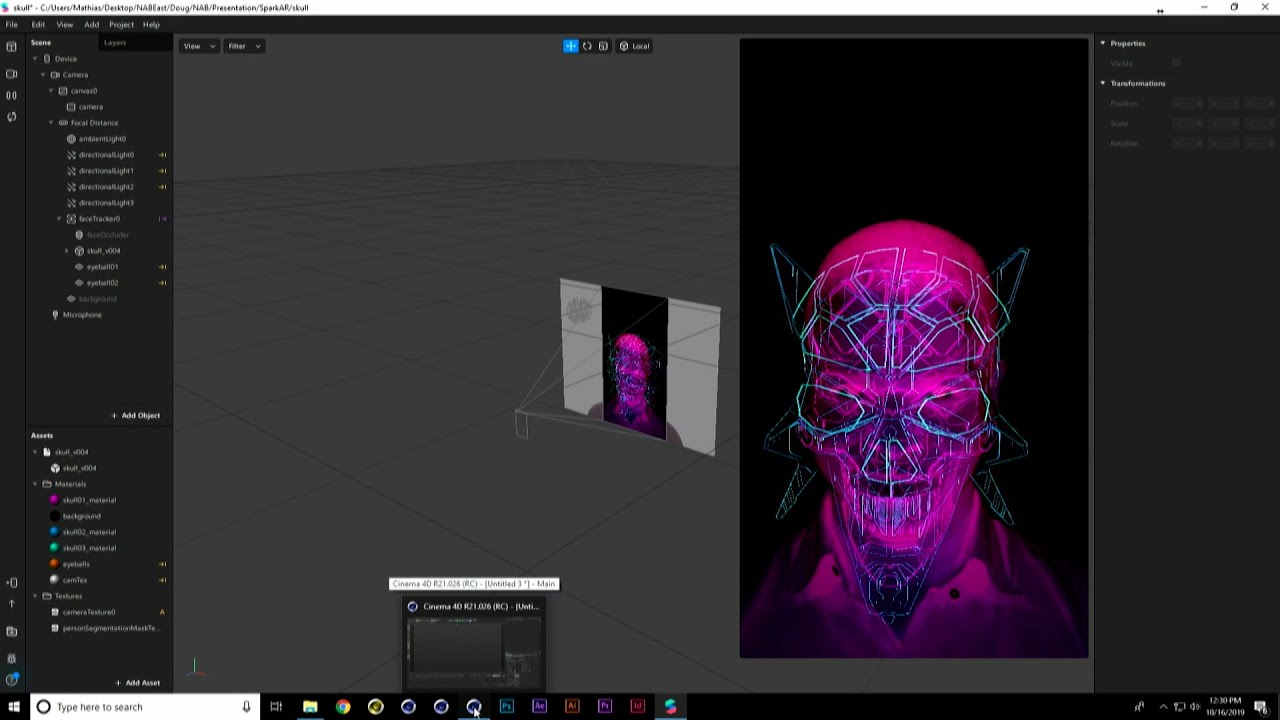Collapse the Materials folder in Assets
Image resolution: width=1280 pixels, height=720 pixels.
(35, 484)
